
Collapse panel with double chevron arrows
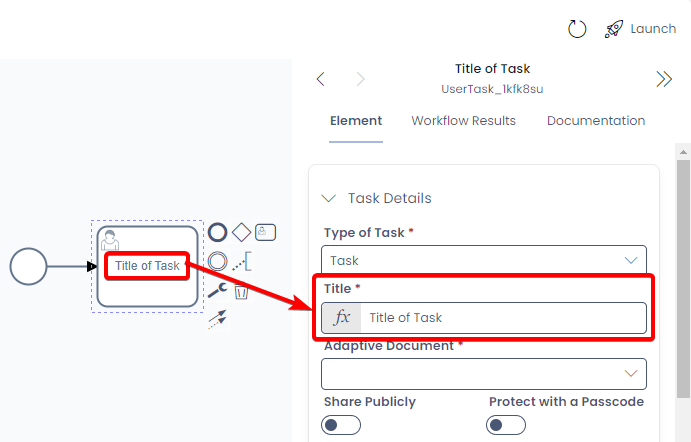coord(663,80)
